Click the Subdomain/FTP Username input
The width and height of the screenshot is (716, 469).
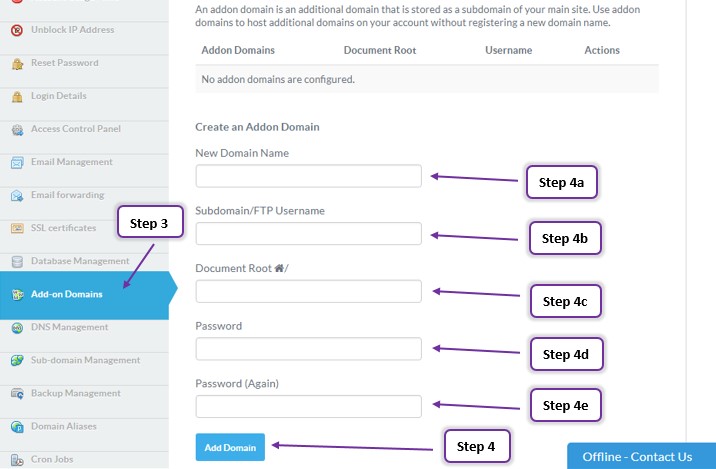(309, 234)
